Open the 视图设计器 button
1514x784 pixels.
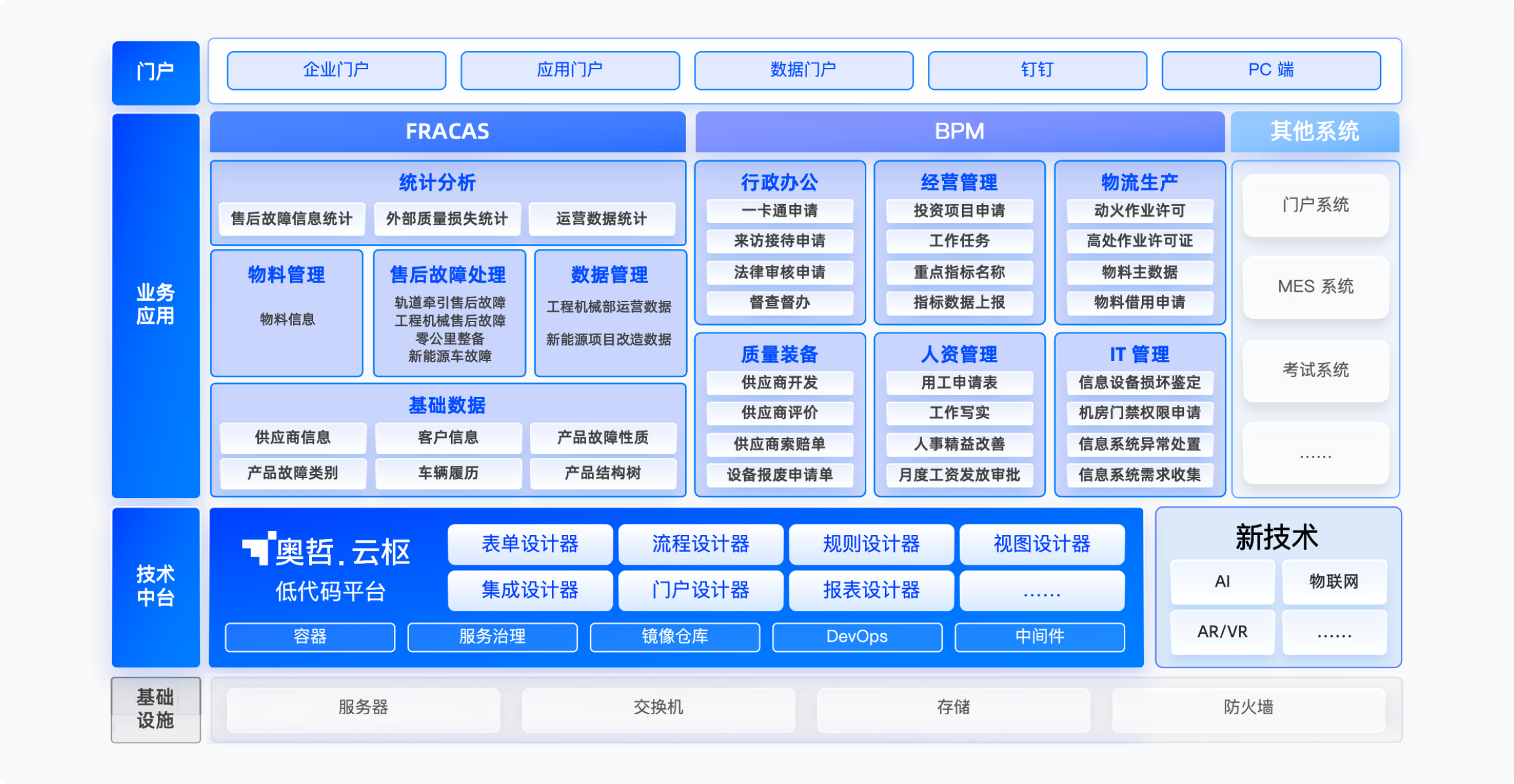click(1042, 544)
